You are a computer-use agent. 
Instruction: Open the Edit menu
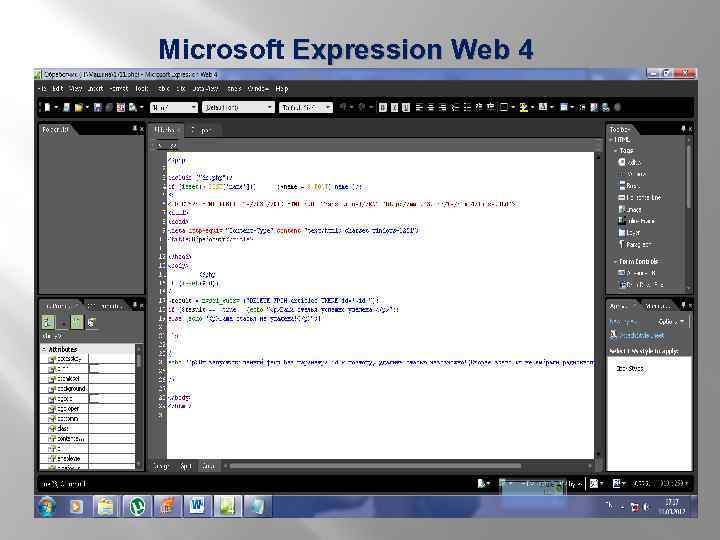57,89
